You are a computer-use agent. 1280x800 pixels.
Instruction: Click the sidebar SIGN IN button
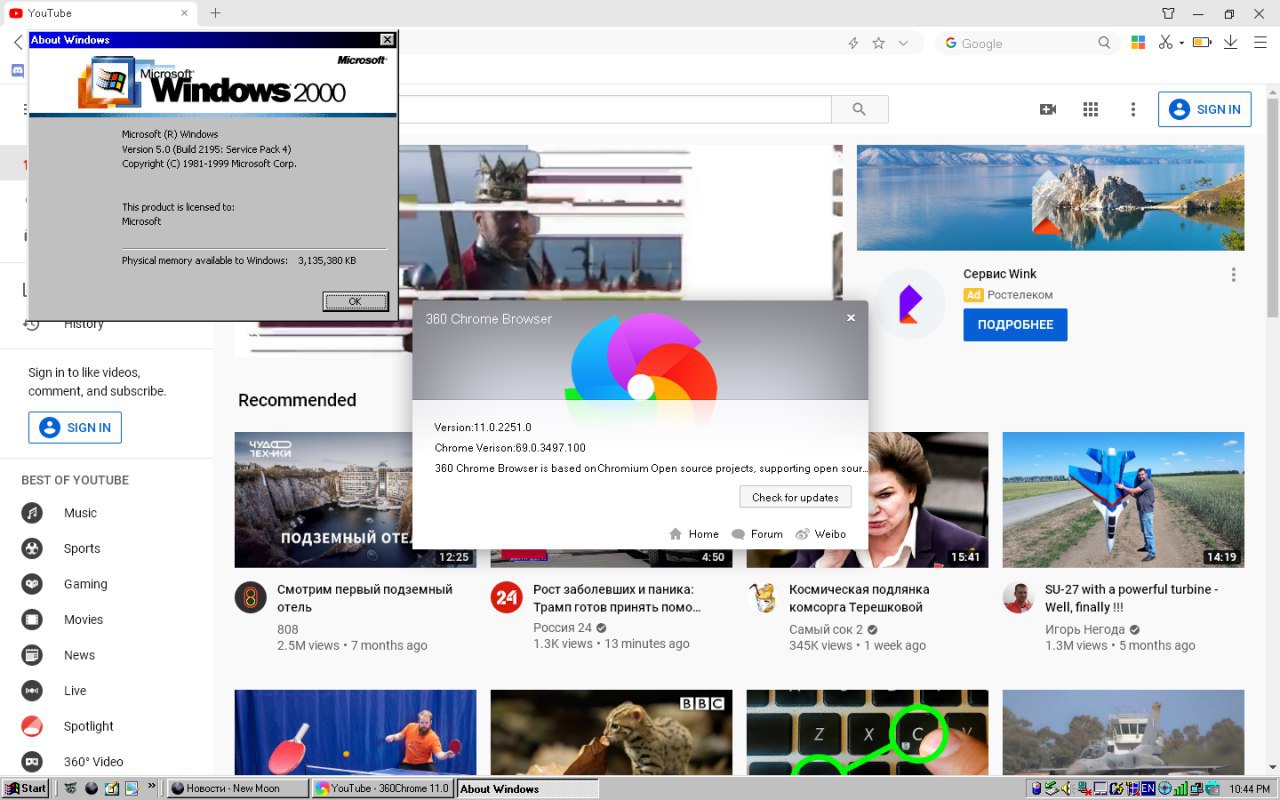(75, 427)
